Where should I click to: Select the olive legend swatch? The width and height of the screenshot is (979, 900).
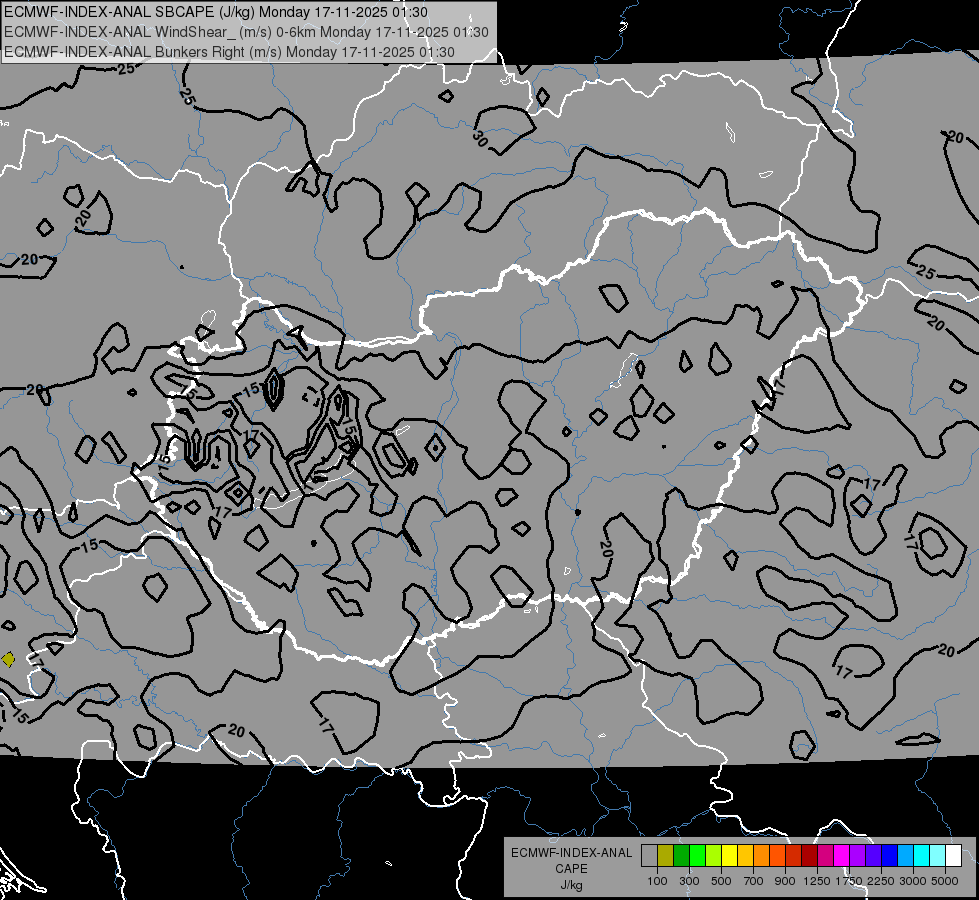(666, 856)
